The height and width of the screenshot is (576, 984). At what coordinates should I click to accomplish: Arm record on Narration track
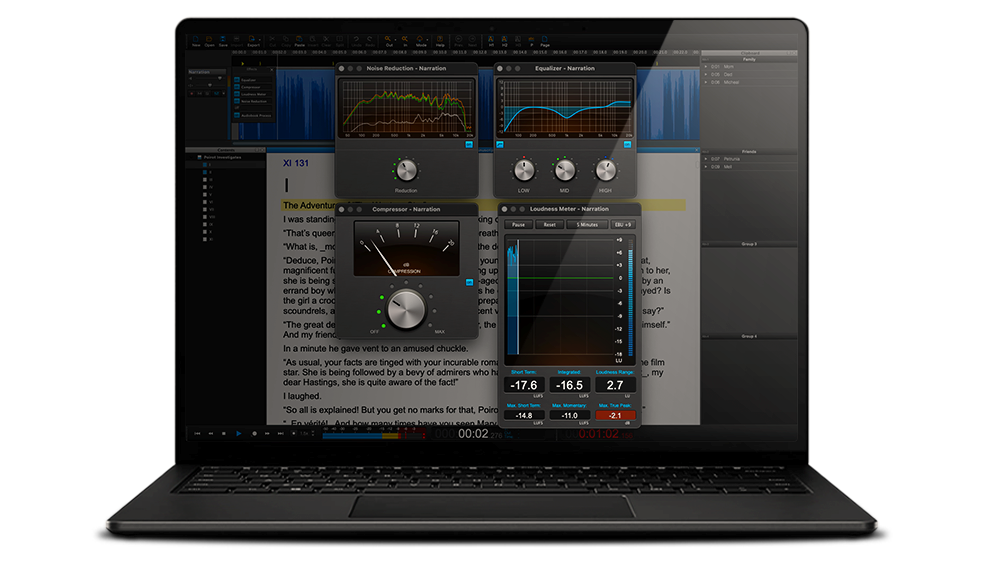pyautogui.click(x=191, y=93)
